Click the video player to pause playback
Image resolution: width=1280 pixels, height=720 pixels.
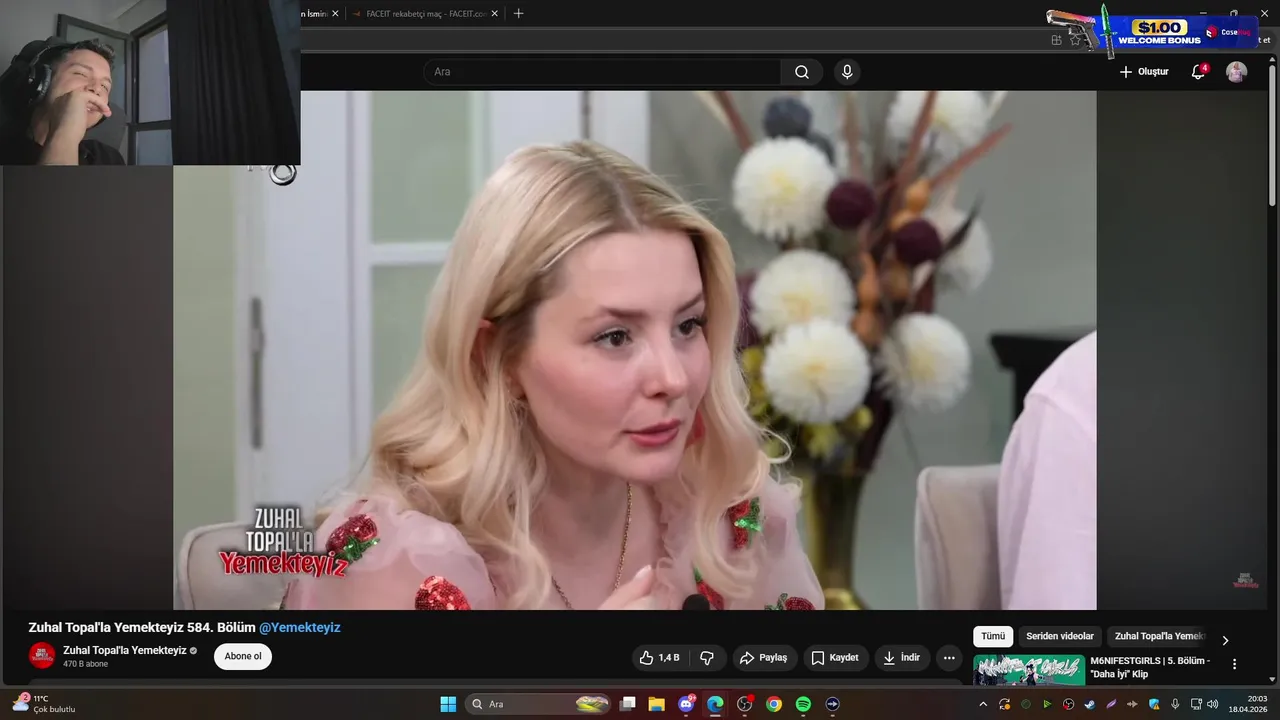tap(635, 350)
